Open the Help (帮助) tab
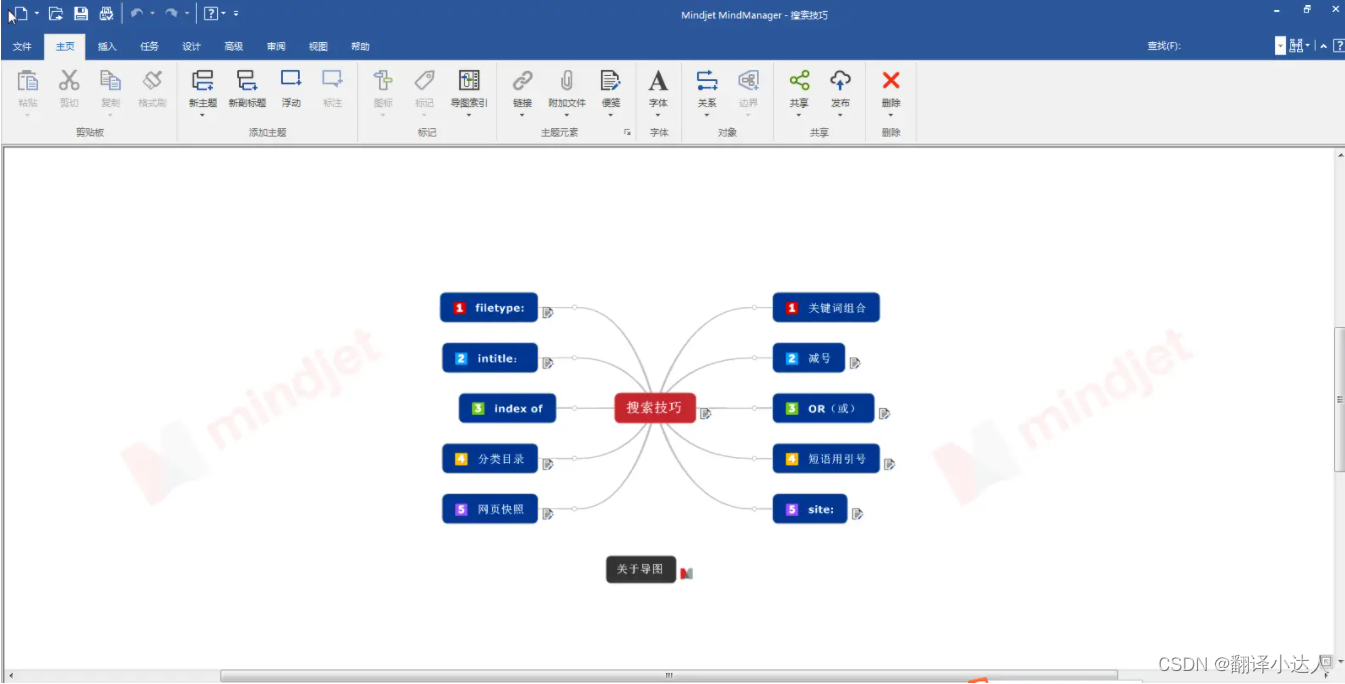 click(x=360, y=47)
